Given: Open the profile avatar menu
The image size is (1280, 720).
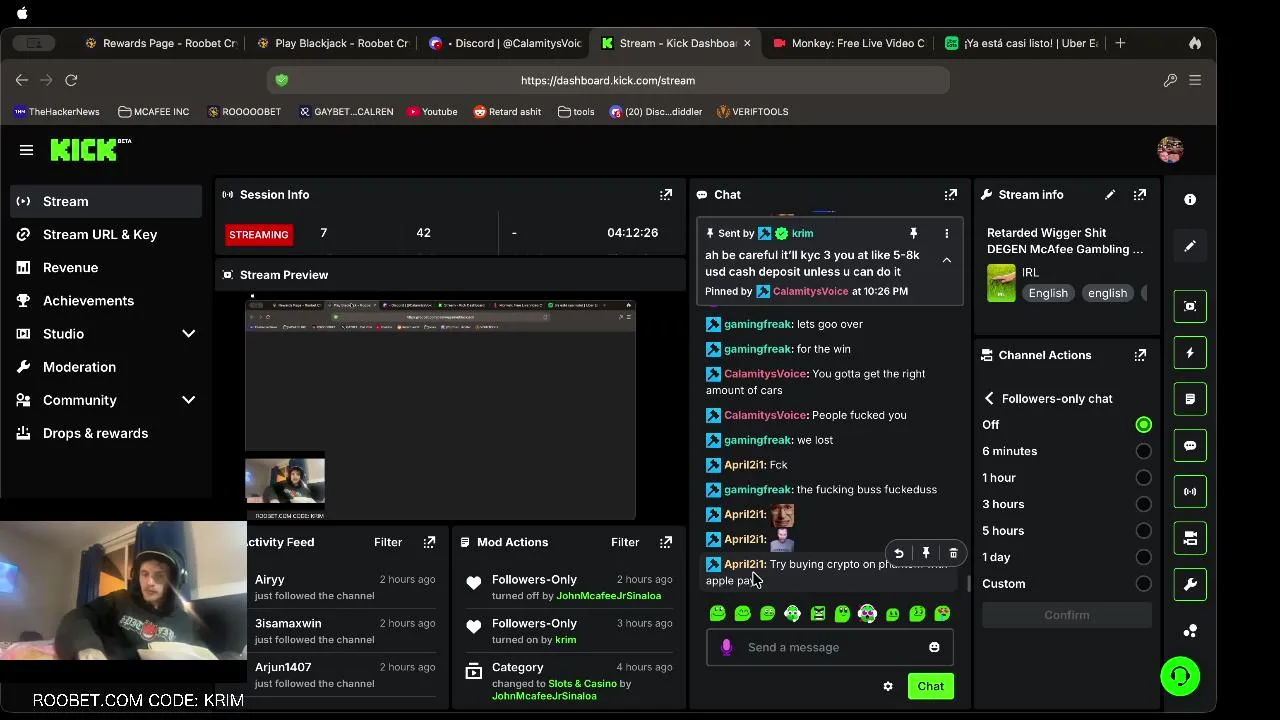Looking at the screenshot, I should [1170, 150].
